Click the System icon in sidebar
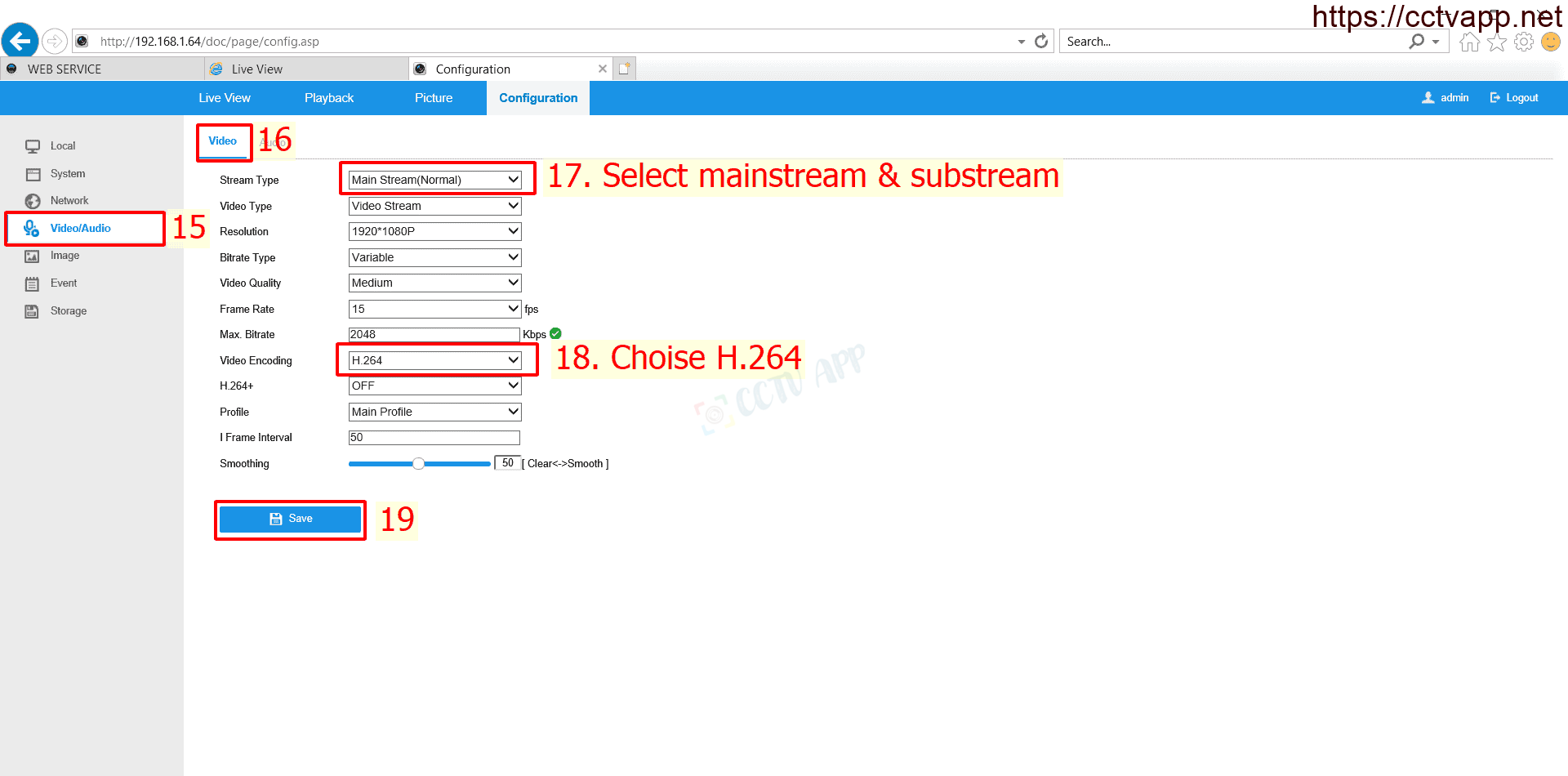 (33, 174)
